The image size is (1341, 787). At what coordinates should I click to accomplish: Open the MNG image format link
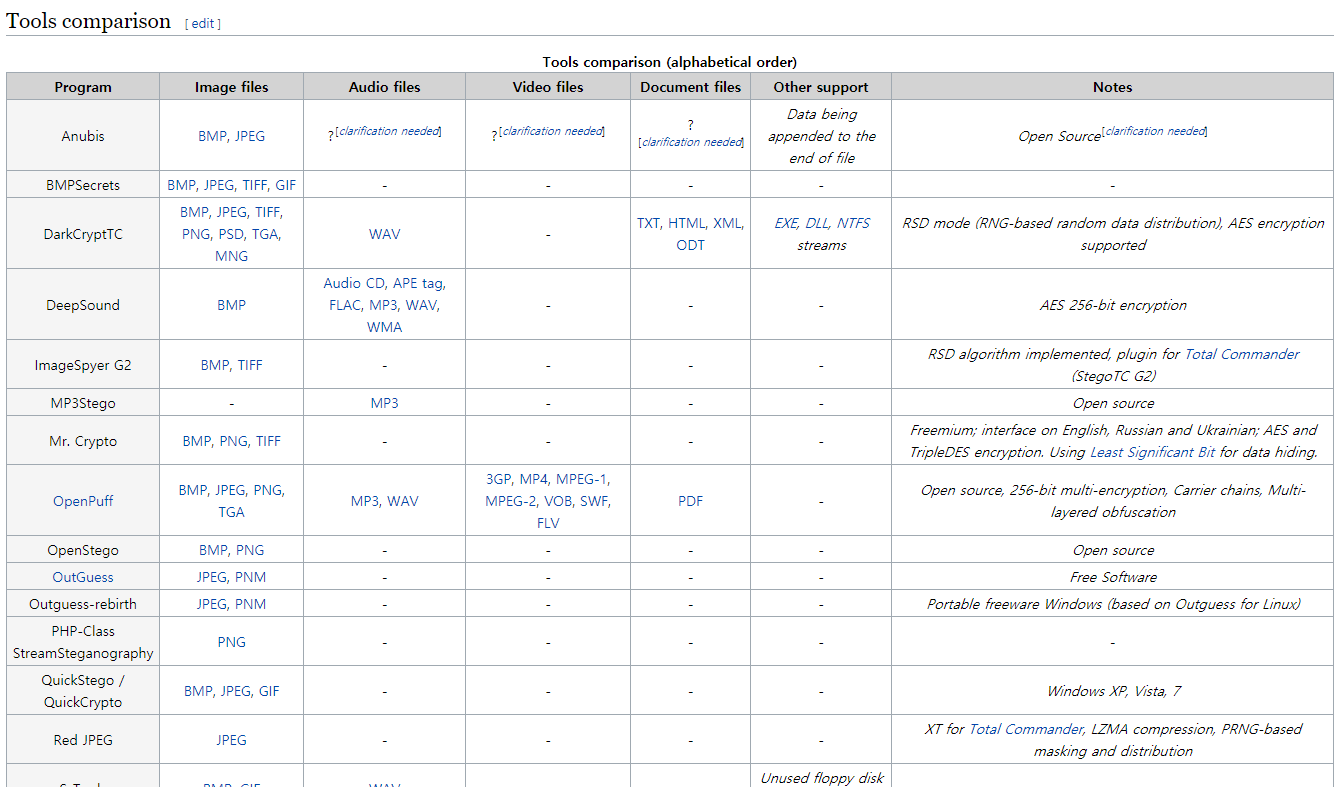231,256
